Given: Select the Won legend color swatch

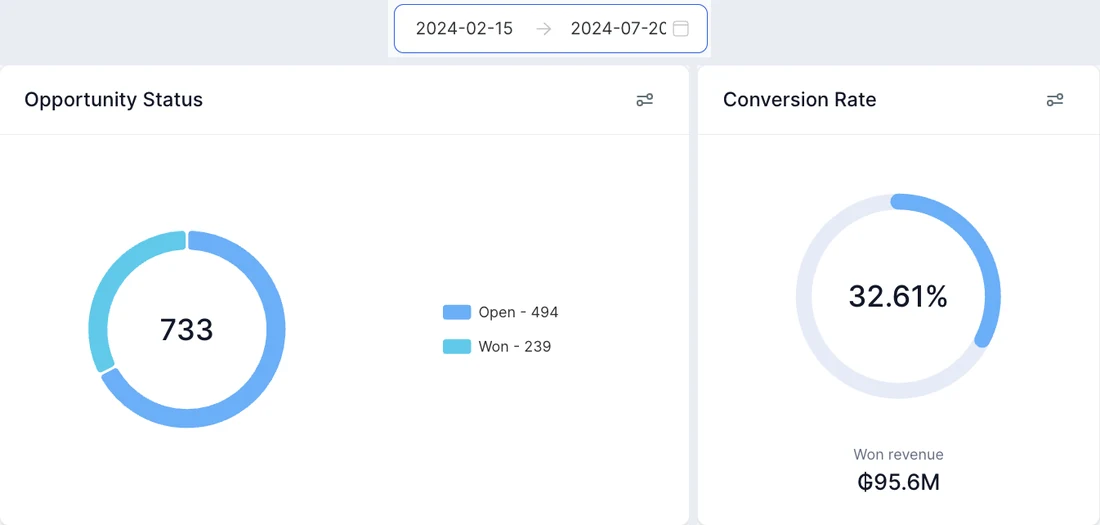Looking at the screenshot, I should tap(457, 347).
